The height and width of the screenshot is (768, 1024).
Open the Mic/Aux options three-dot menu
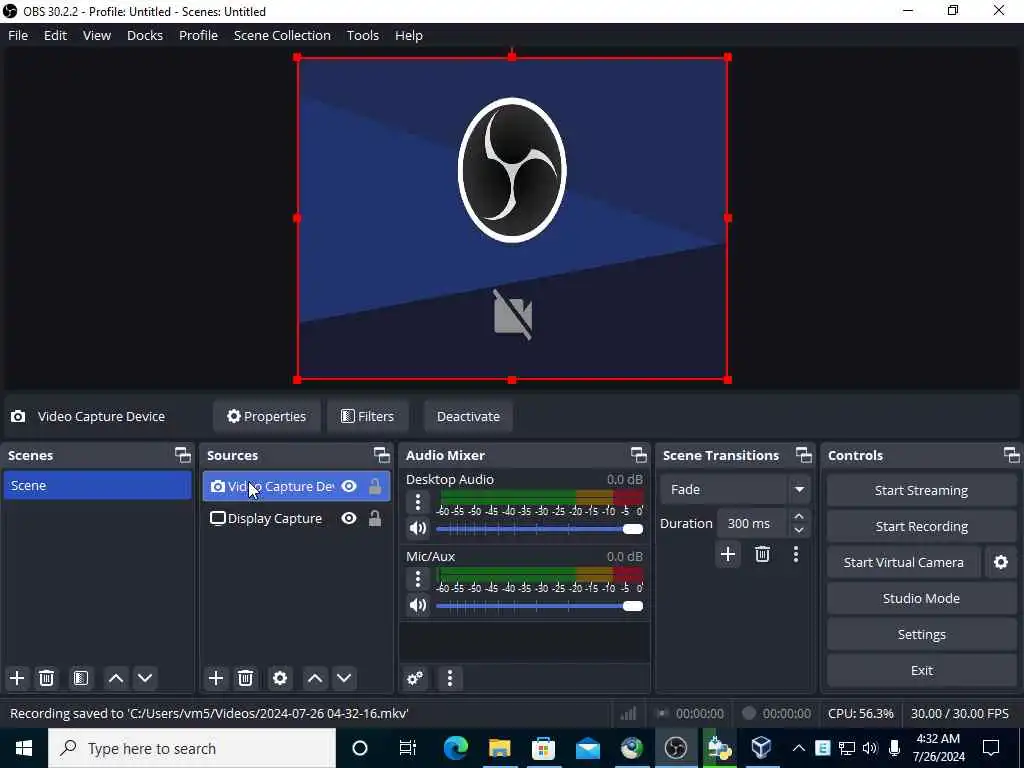click(418, 579)
